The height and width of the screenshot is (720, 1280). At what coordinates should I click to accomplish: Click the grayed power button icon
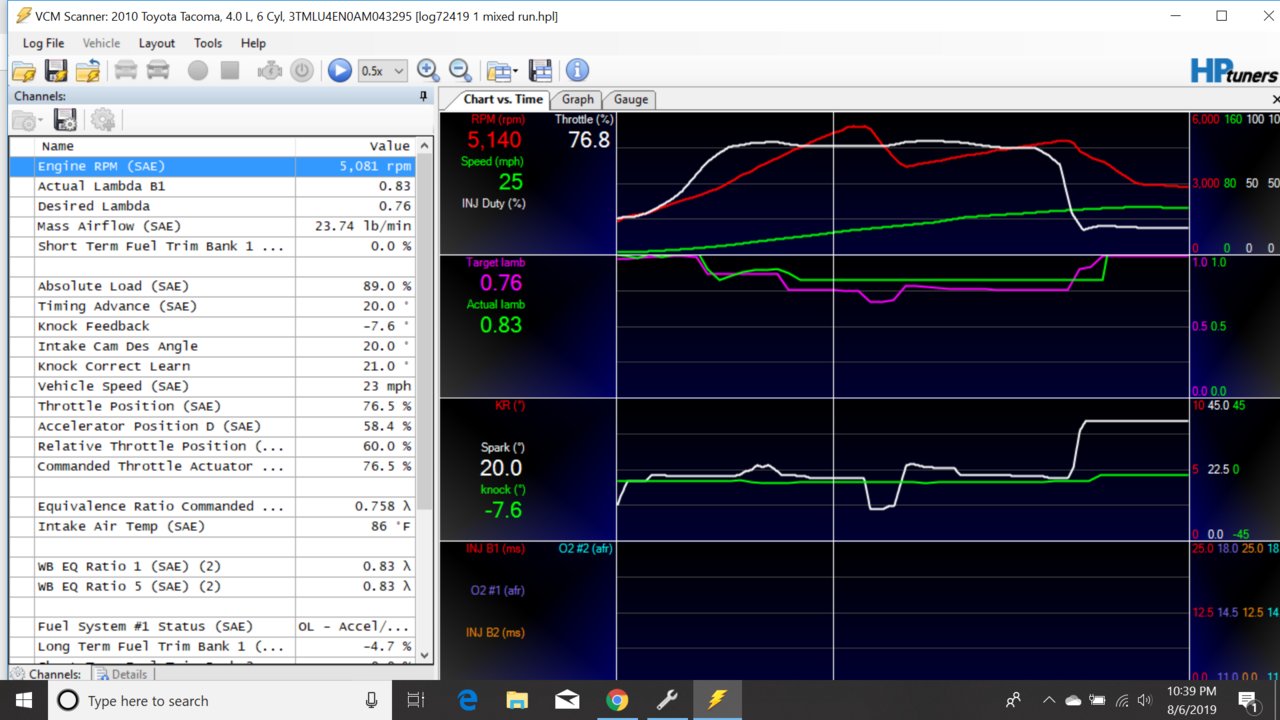coord(302,71)
